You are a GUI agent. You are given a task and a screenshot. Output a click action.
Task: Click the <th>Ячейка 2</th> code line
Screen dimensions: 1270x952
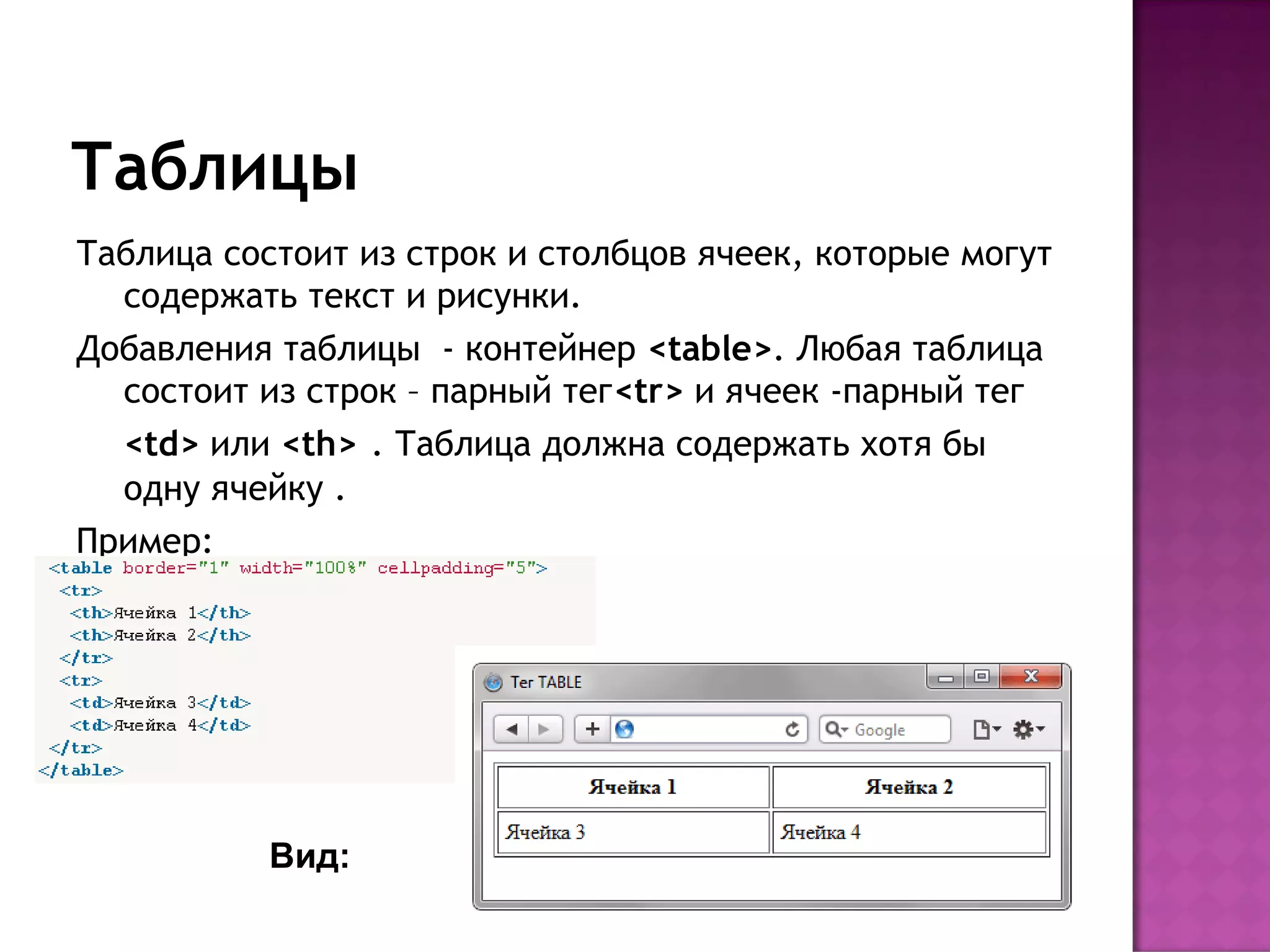point(160,635)
